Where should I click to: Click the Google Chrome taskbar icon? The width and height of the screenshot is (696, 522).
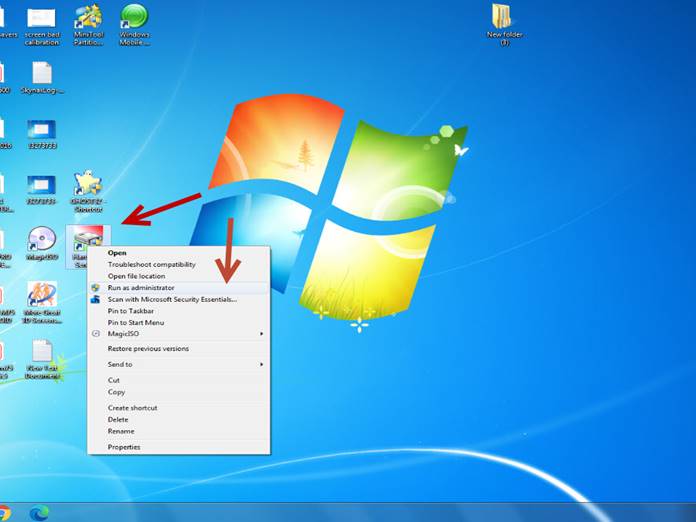(5, 512)
